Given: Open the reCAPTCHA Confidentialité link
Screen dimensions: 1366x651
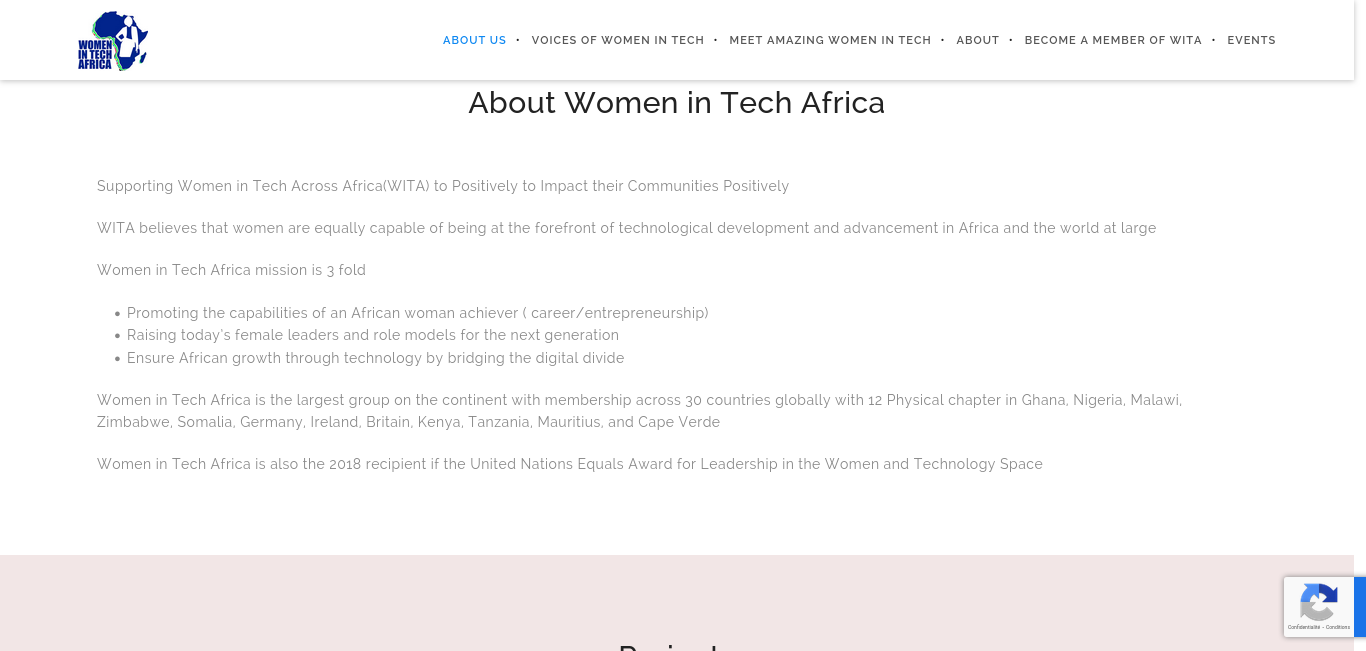Looking at the screenshot, I should click(x=1303, y=627).
